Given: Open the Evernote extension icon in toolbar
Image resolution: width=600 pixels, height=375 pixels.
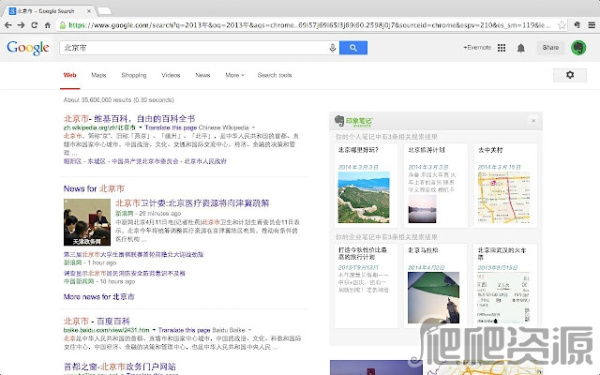Looking at the screenshot, I should tap(577, 25).
